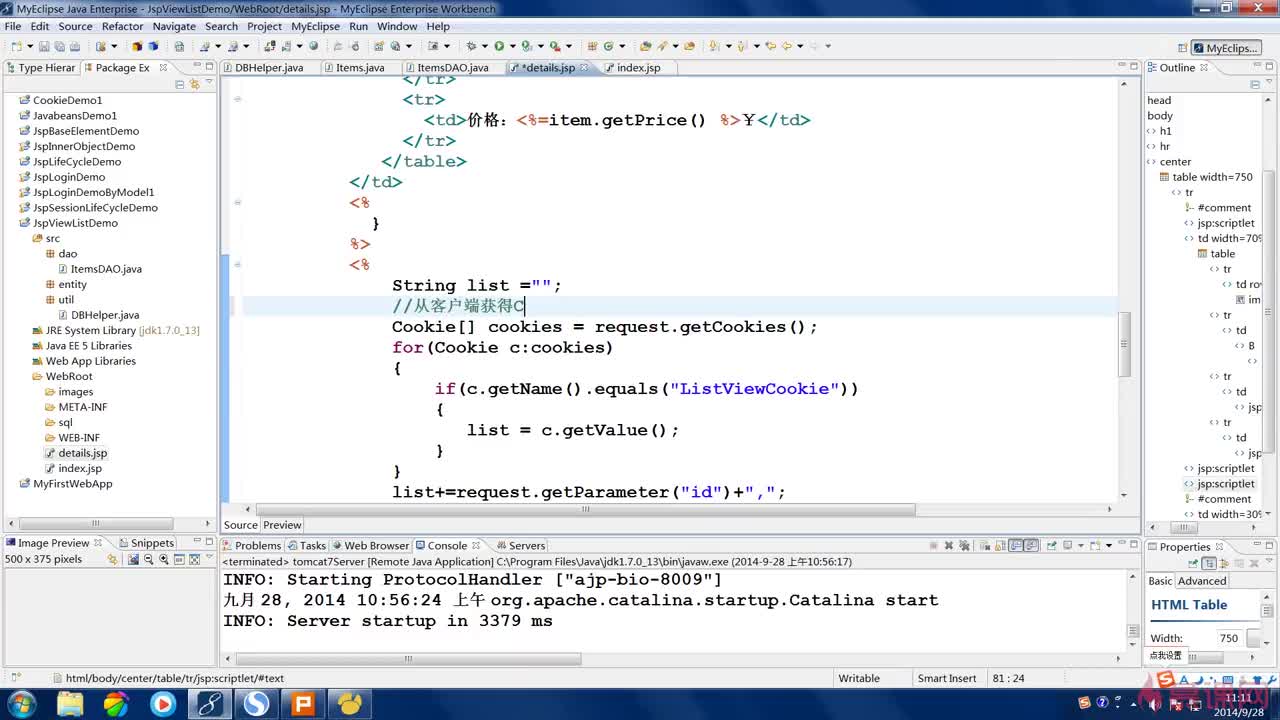The height and width of the screenshot is (720, 1280).
Task: Switch to the ItemsDAO.java tab
Action: click(x=452, y=68)
